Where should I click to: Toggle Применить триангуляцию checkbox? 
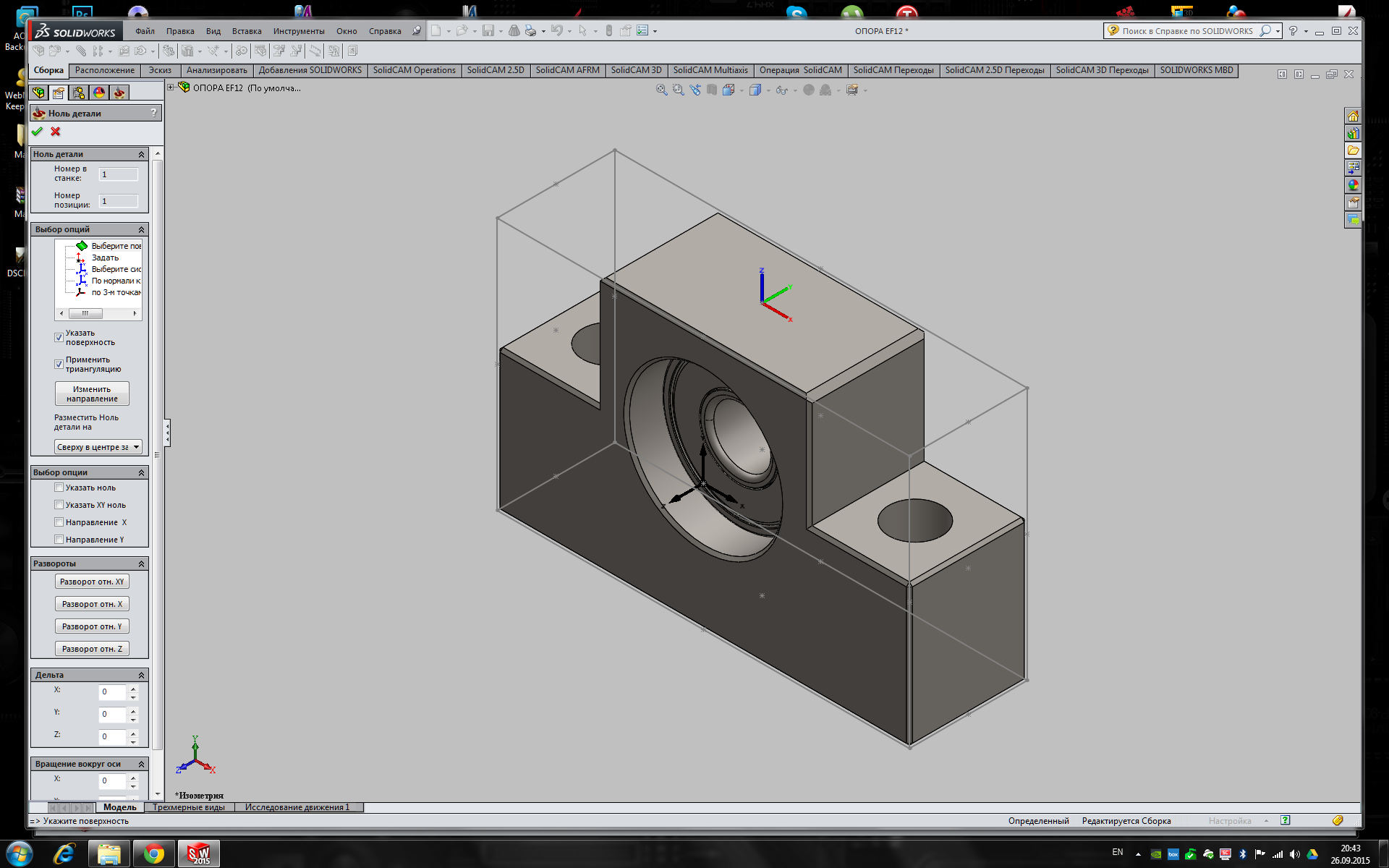tap(59, 365)
